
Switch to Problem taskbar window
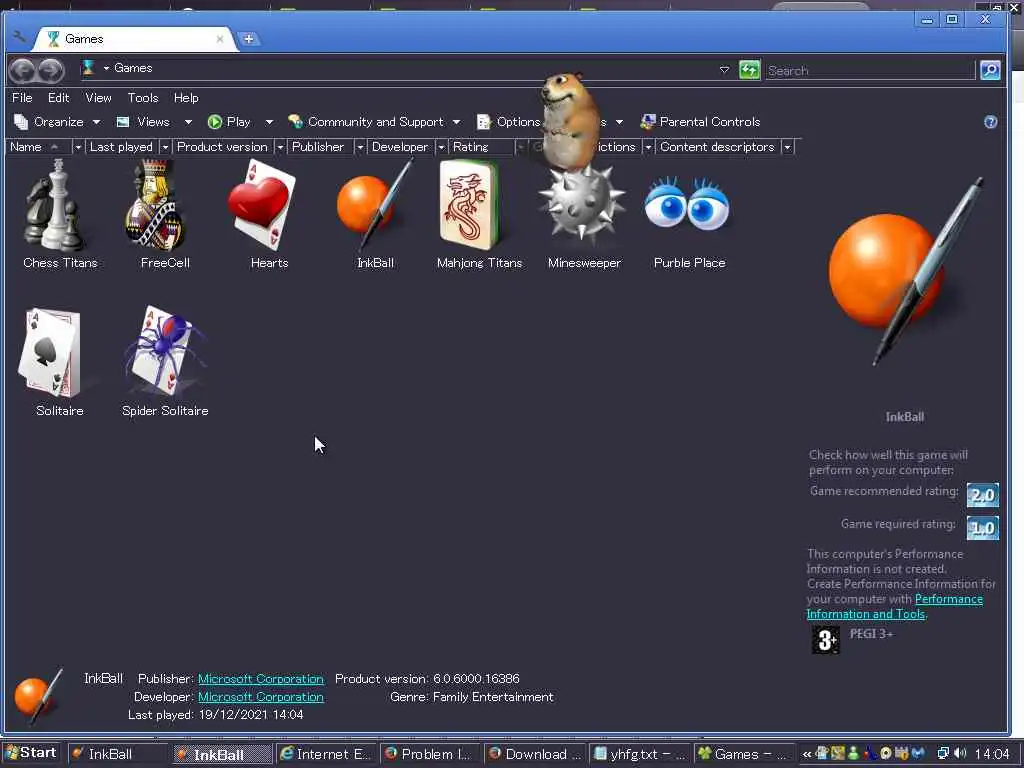coord(430,754)
